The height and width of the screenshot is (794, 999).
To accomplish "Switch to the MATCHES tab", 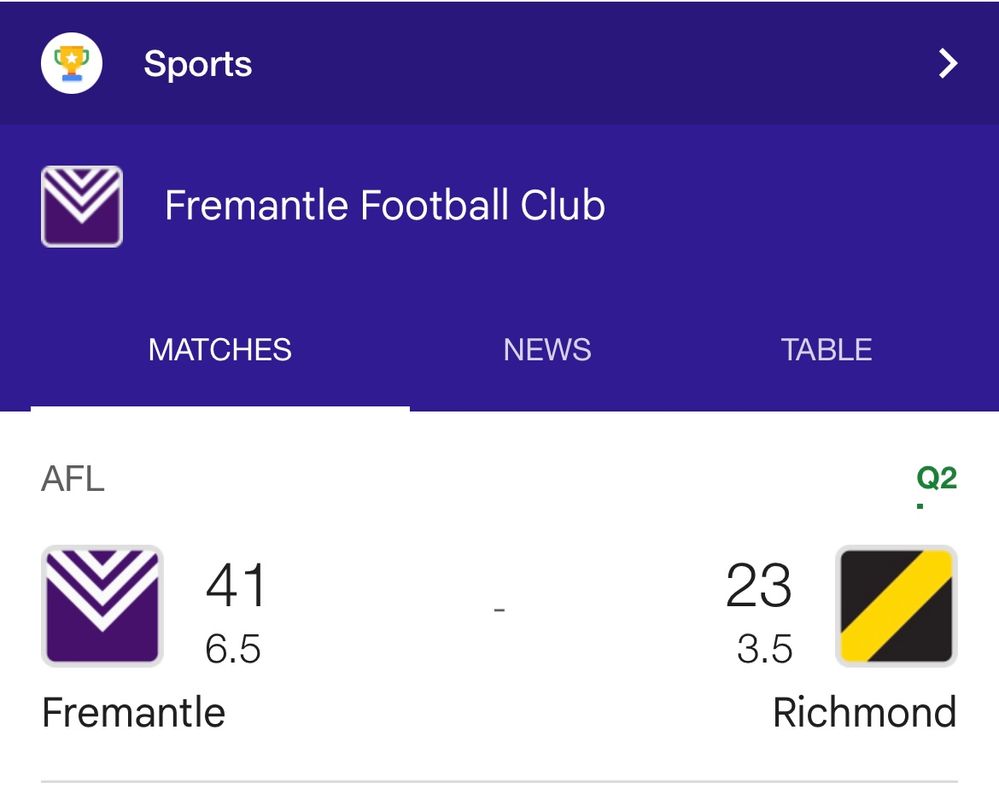I will pos(220,350).
